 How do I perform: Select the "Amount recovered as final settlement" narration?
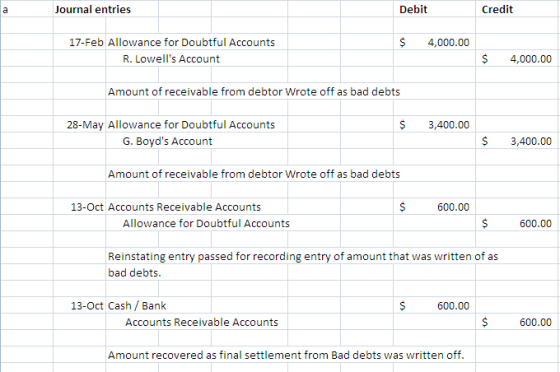pos(286,355)
